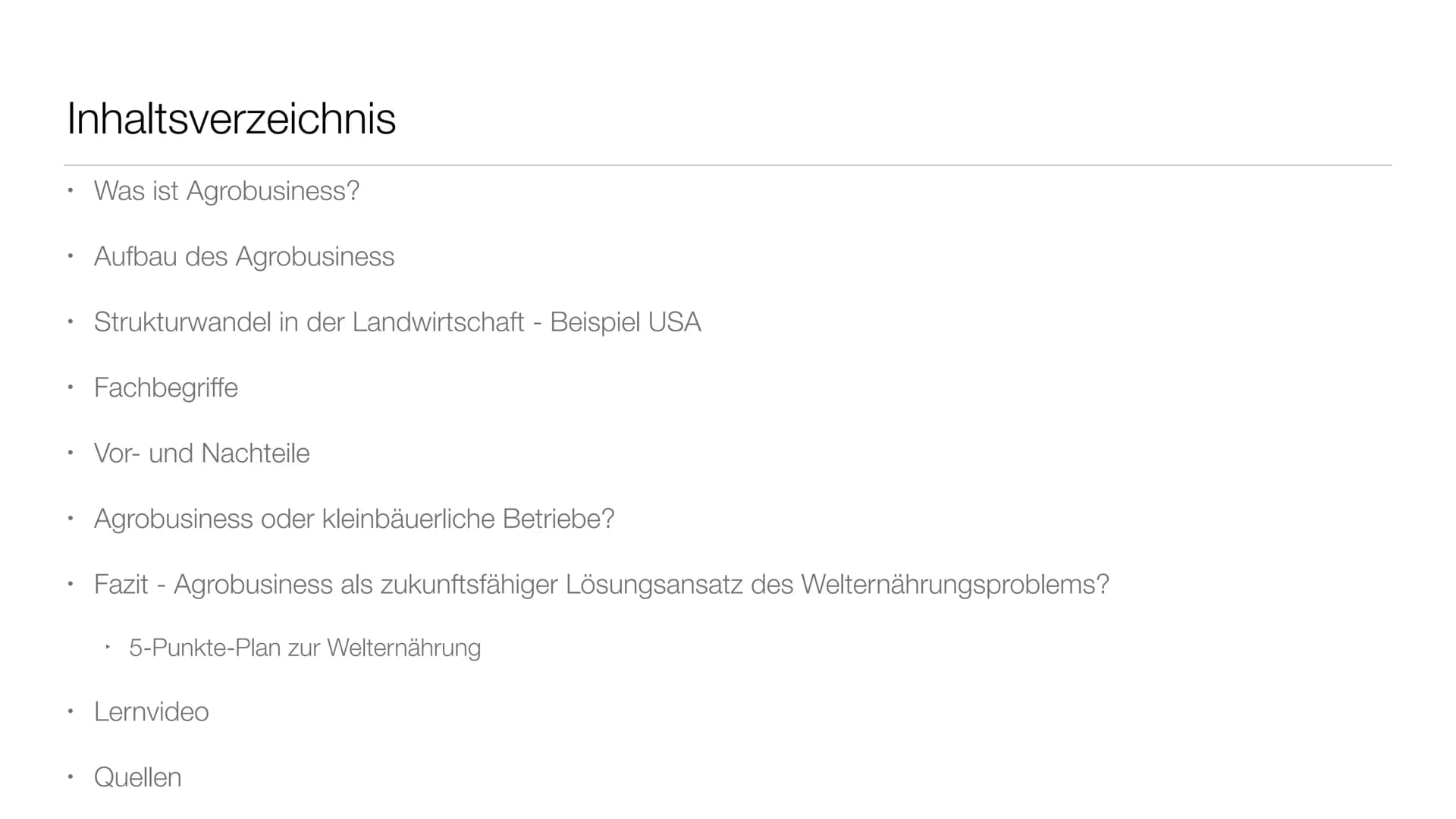Select the "Was ist Agrobusiness?" line
This screenshot has width=1456, height=819.
(226, 191)
